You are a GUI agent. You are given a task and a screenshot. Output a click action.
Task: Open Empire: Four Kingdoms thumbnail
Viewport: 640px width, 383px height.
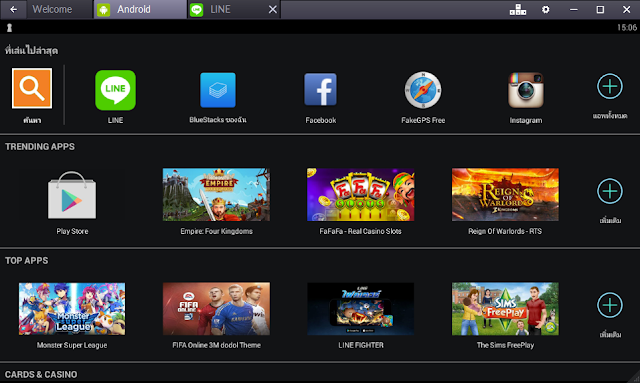point(216,194)
